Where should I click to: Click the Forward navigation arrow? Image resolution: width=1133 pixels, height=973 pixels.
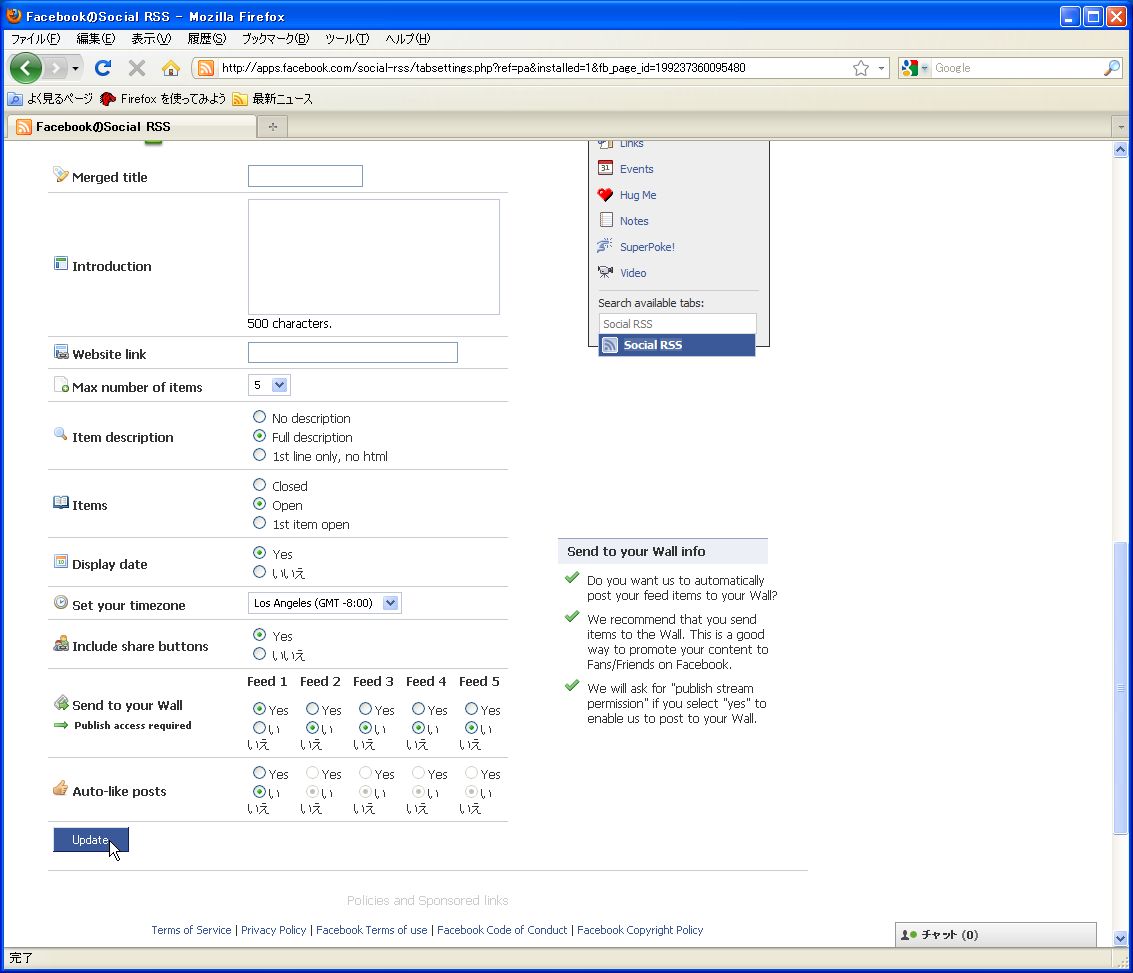tap(55, 68)
